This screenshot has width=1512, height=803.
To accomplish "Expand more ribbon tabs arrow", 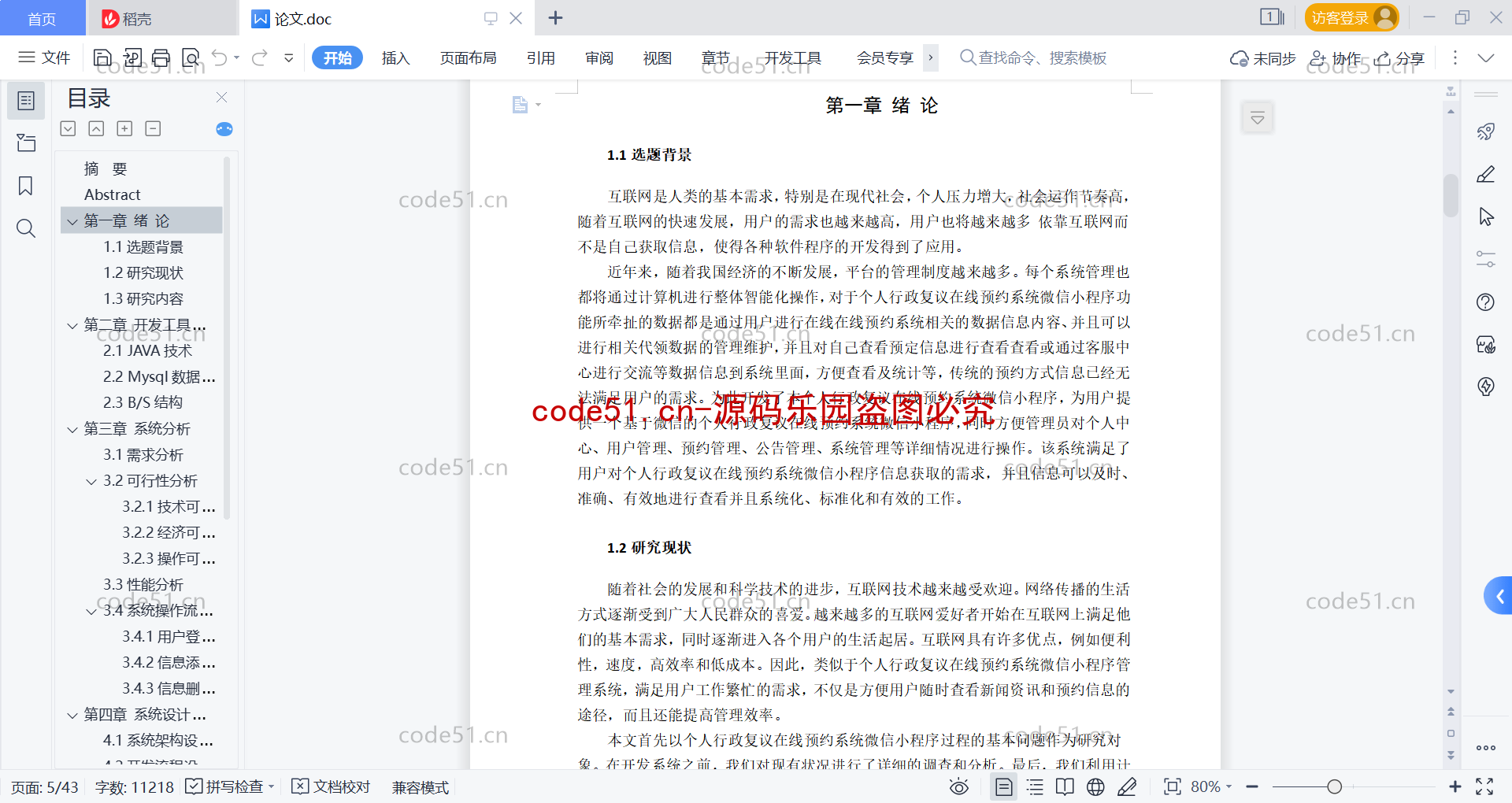I will point(931,57).
